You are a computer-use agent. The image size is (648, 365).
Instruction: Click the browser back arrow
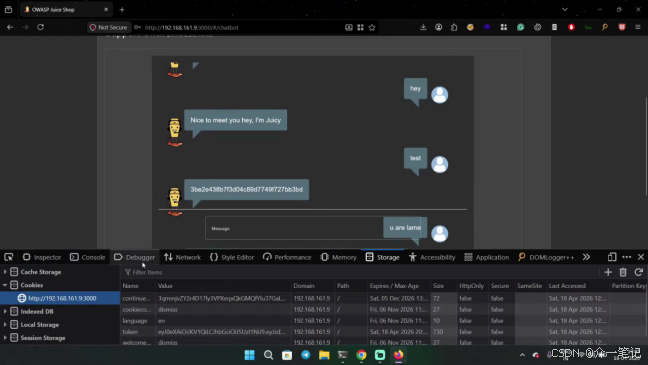[x=10, y=27]
